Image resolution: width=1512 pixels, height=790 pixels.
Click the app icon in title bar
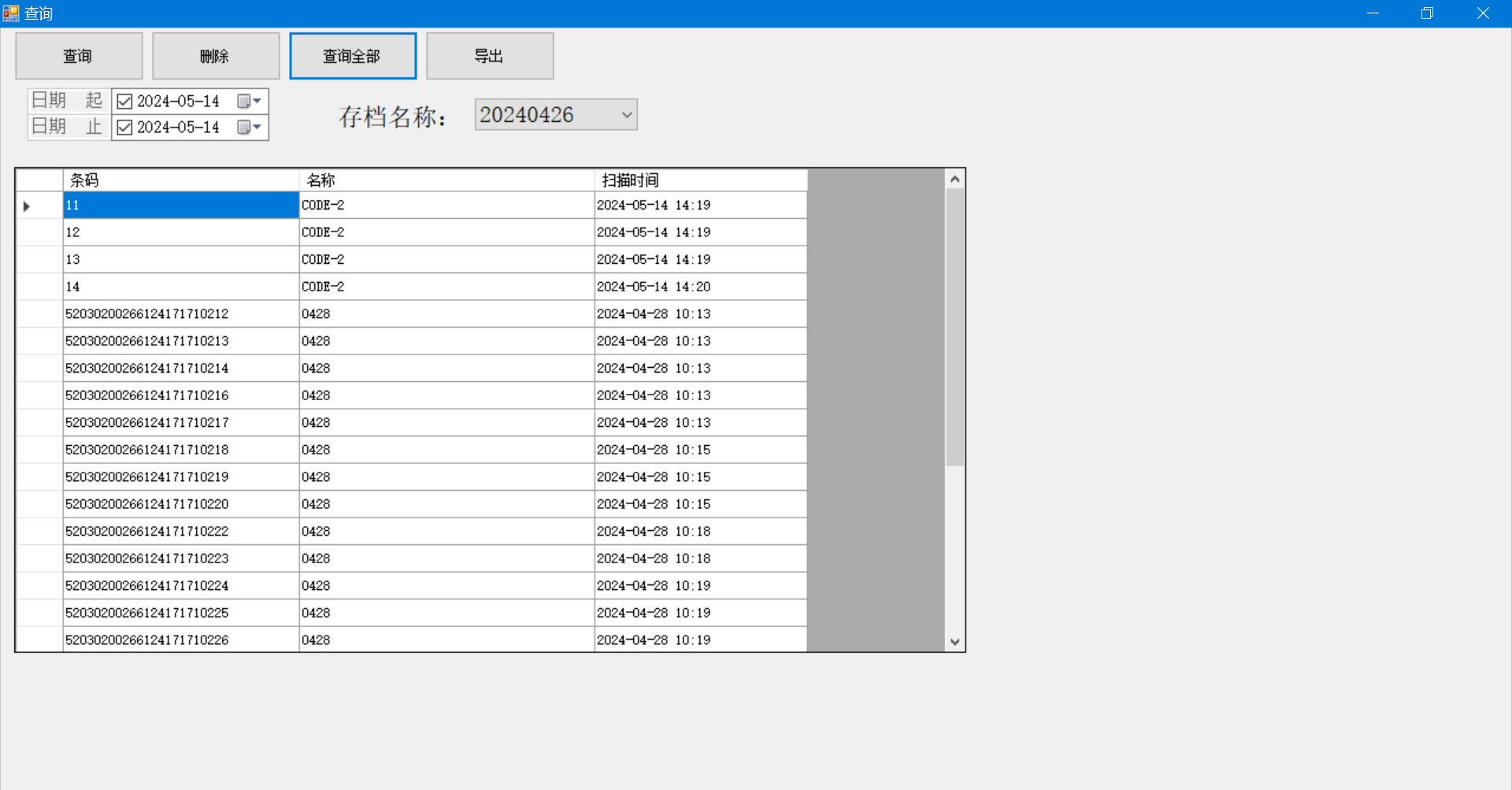point(11,13)
